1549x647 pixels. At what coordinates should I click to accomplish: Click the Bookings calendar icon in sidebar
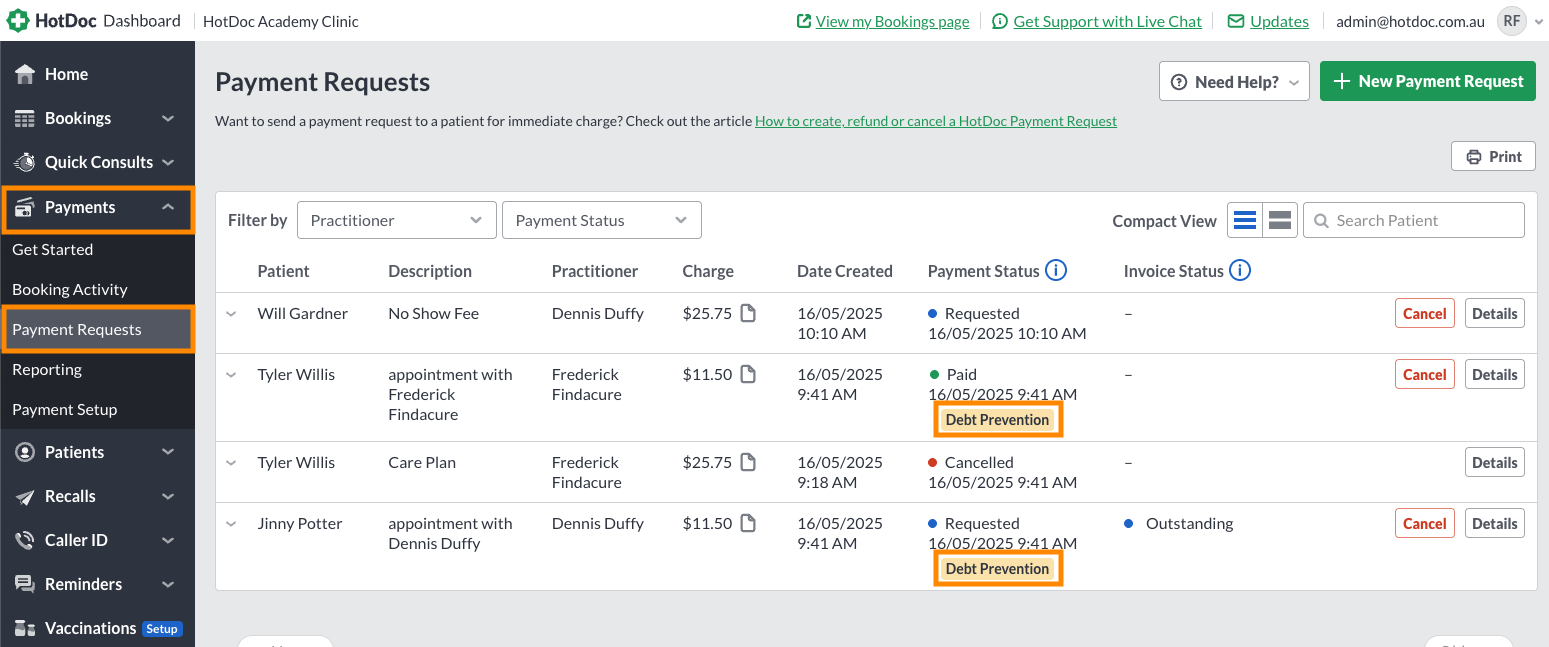point(25,118)
